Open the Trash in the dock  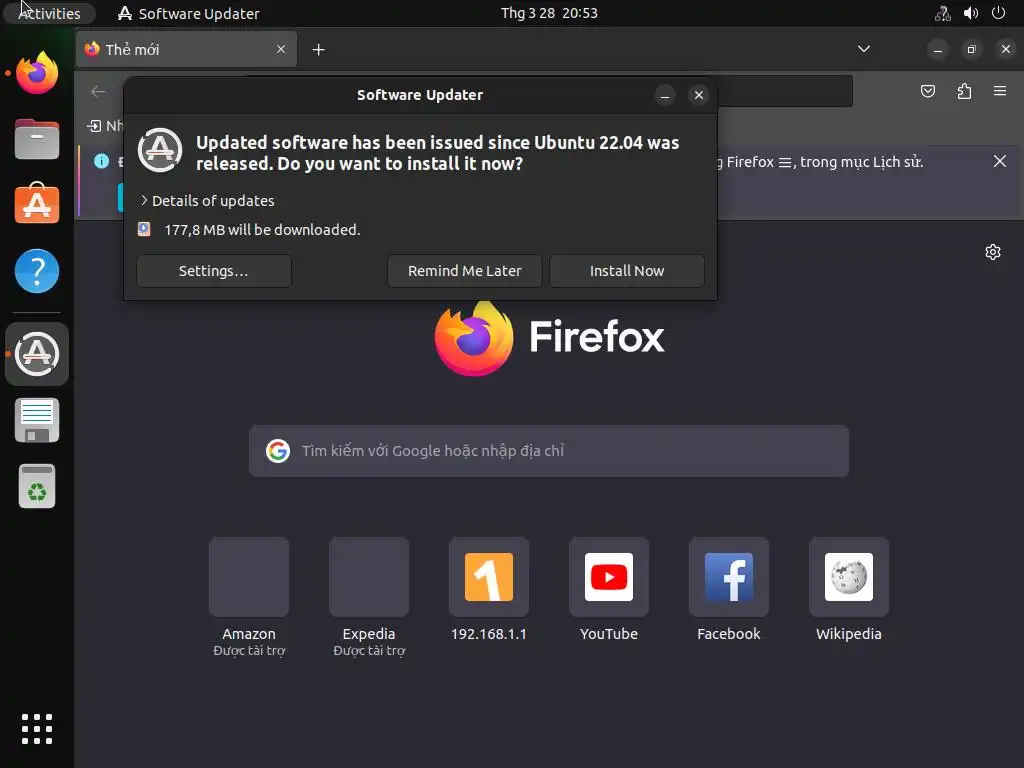[x=37, y=487]
